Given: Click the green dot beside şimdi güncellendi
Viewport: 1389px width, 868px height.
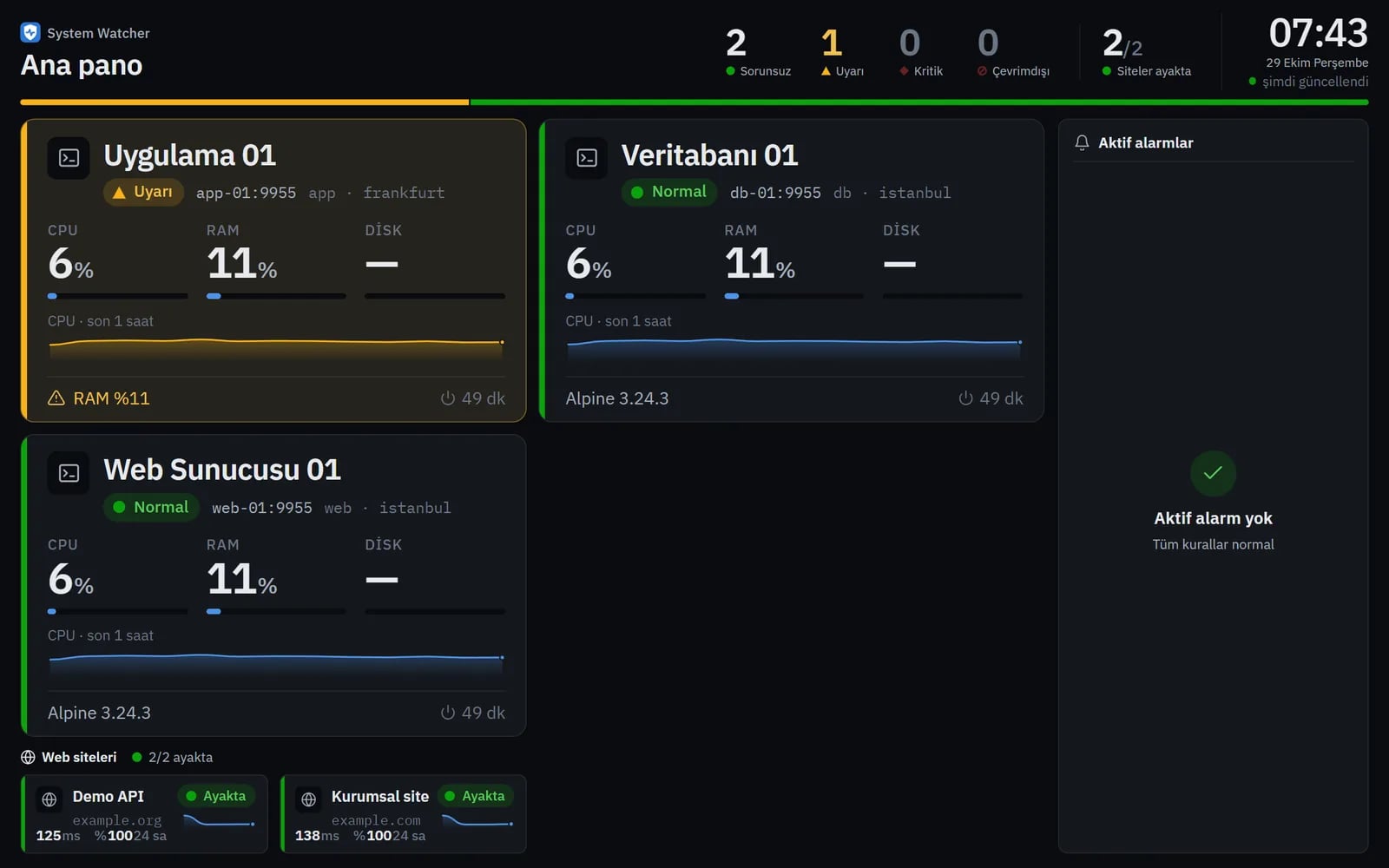Looking at the screenshot, I should pyautogui.click(x=1252, y=82).
